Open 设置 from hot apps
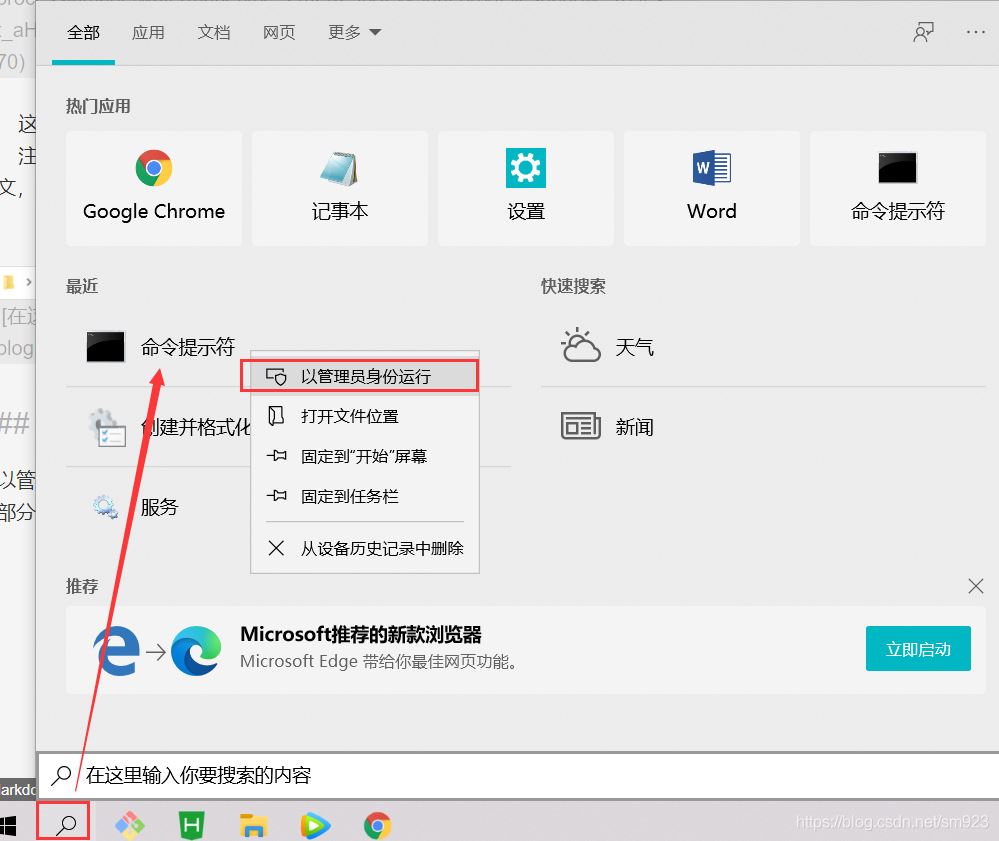Viewport: 999px width, 841px height. (x=525, y=188)
